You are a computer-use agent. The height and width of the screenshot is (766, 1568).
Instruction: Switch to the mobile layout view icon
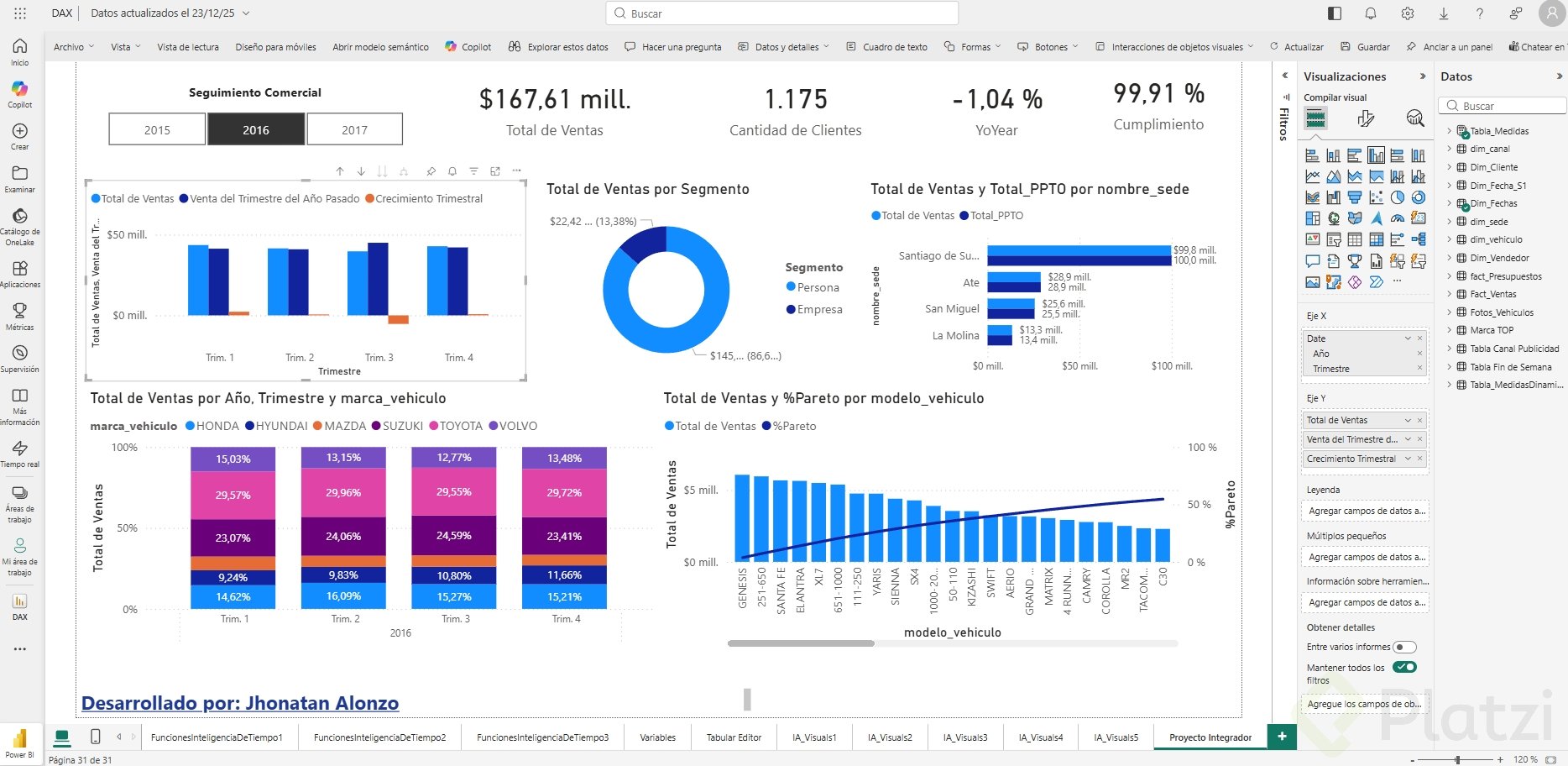95,737
